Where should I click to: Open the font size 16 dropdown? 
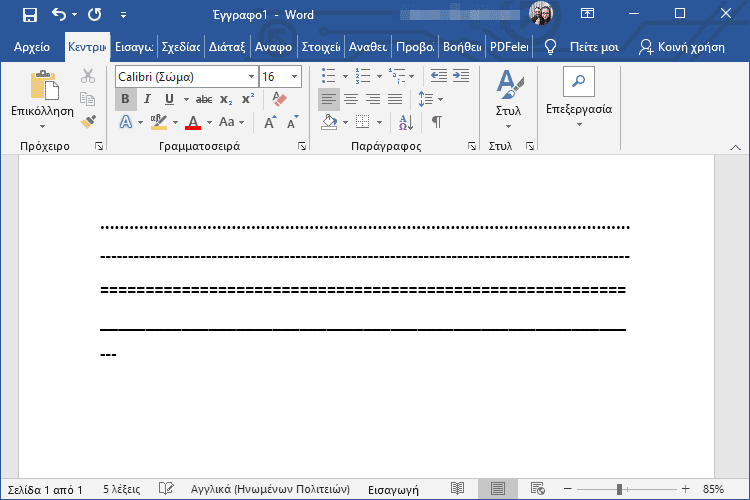pyautogui.click(x=295, y=77)
